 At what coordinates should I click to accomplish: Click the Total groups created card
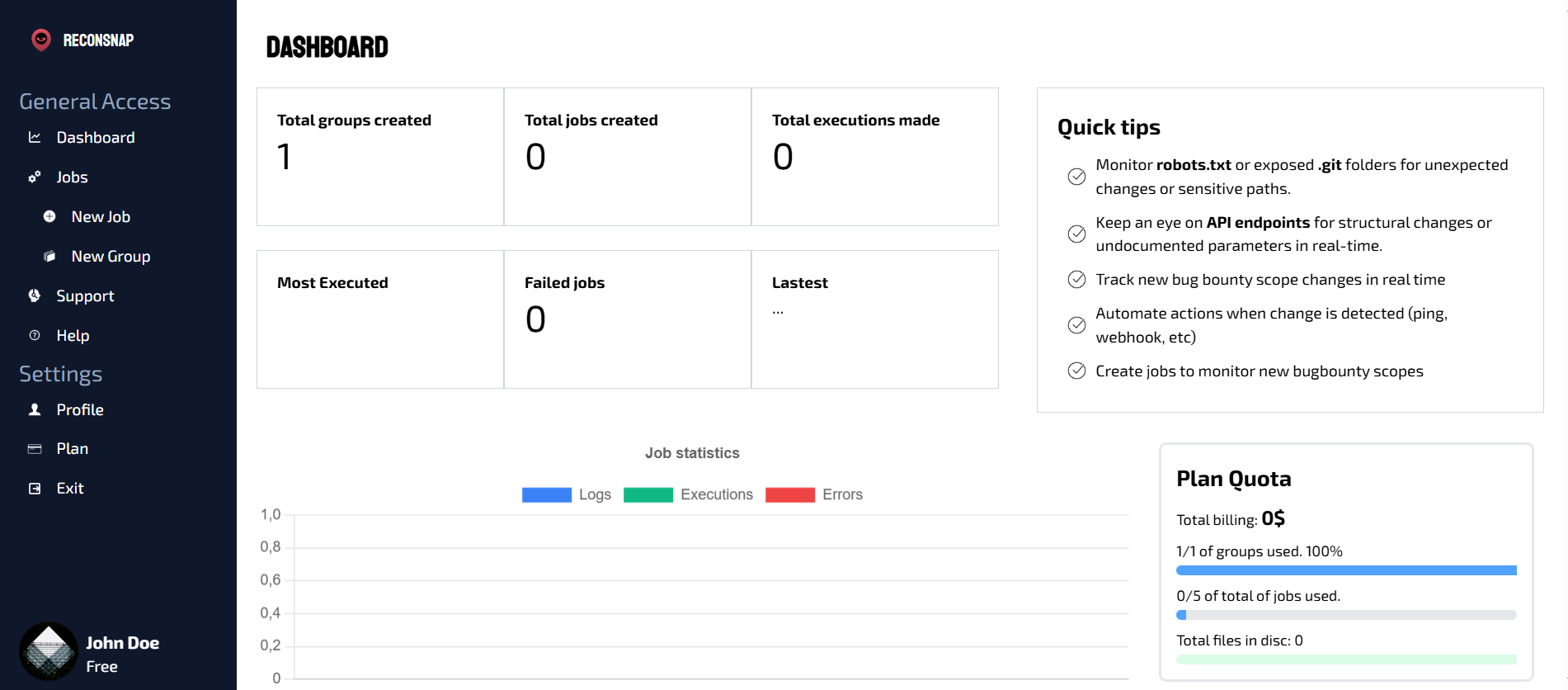(x=380, y=157)
